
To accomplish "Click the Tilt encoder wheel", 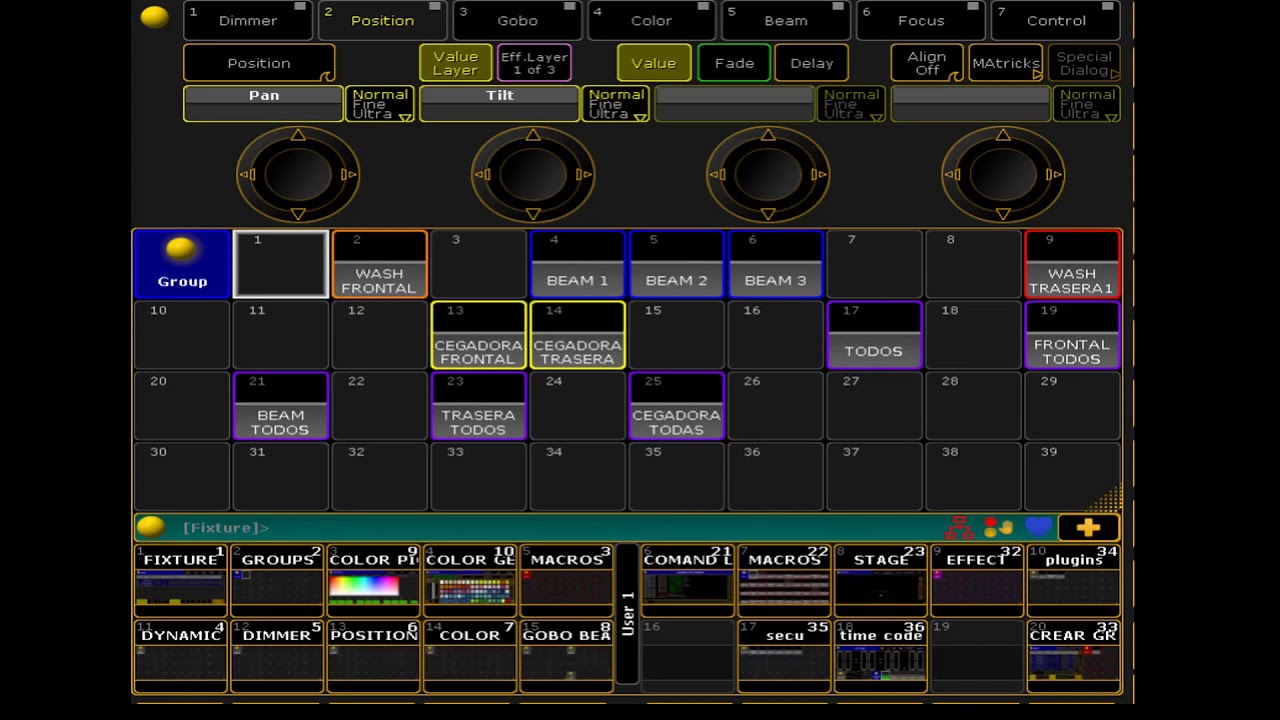I will [533, 174].
